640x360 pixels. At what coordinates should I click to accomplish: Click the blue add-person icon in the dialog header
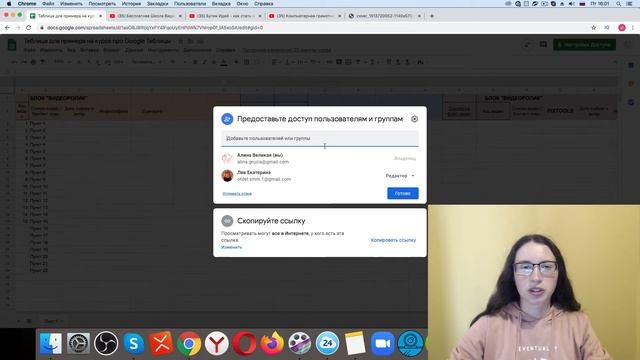click(227, 119)
